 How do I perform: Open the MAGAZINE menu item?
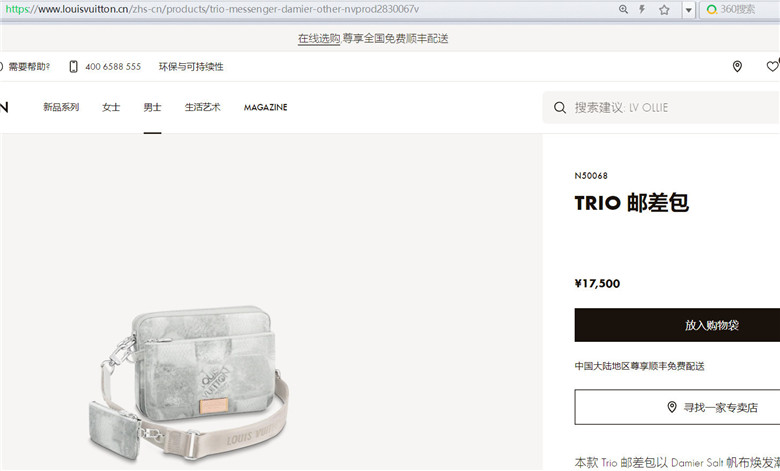(x=266, y=107)
